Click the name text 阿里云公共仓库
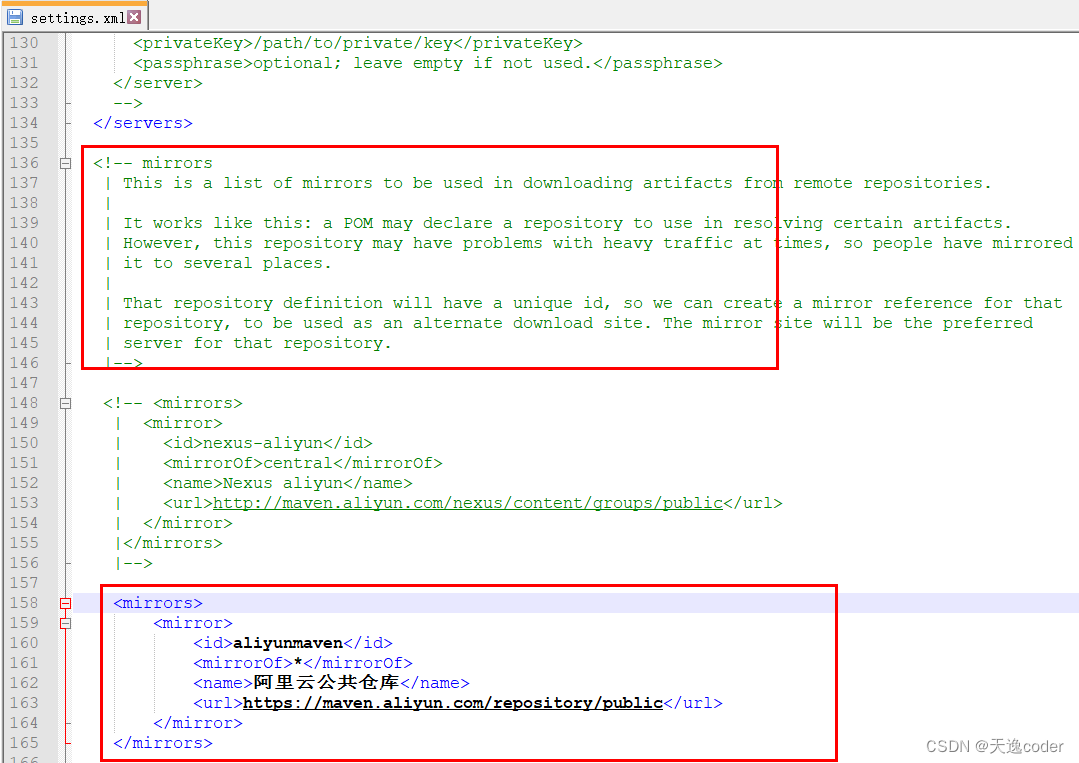1079x763 pixels. (326, 683)
